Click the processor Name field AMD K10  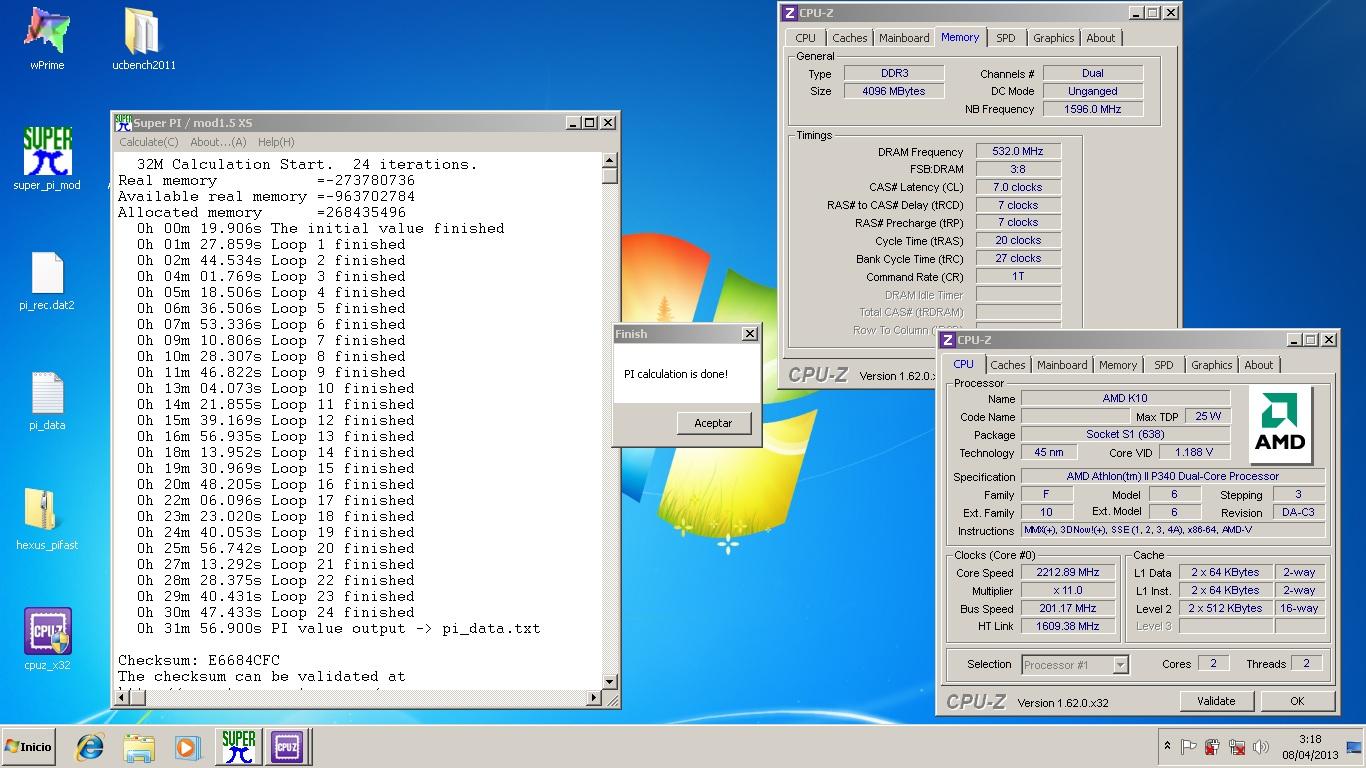click(x=1125, y=399)
